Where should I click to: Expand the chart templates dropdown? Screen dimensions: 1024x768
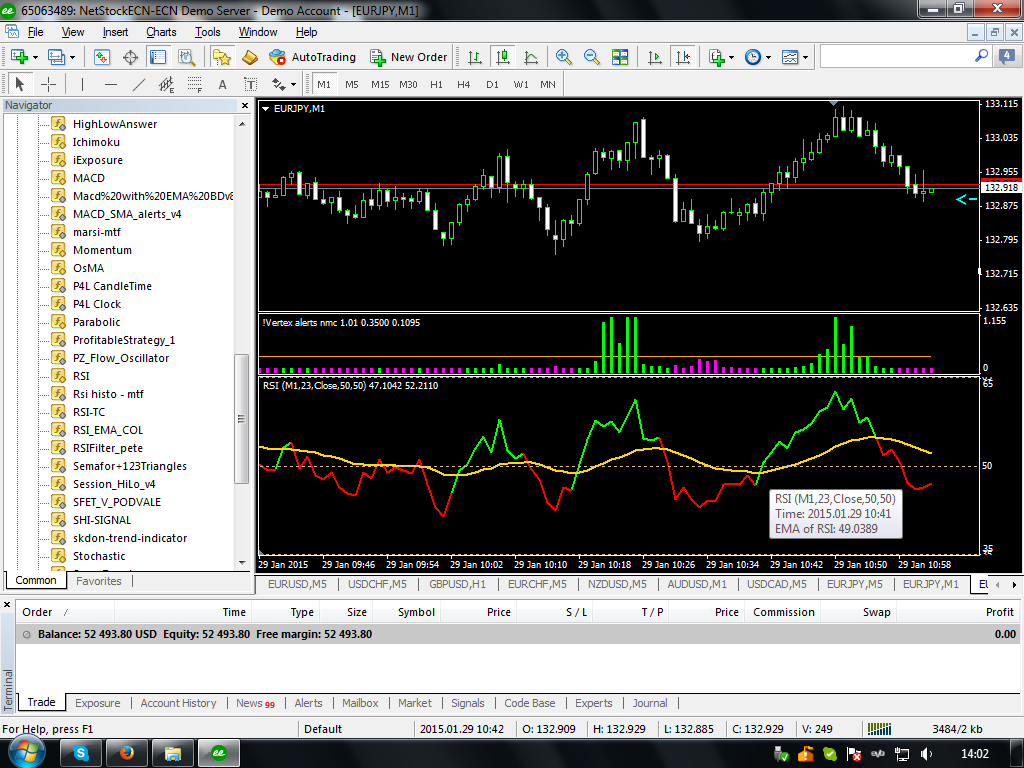tap(807, 57)
